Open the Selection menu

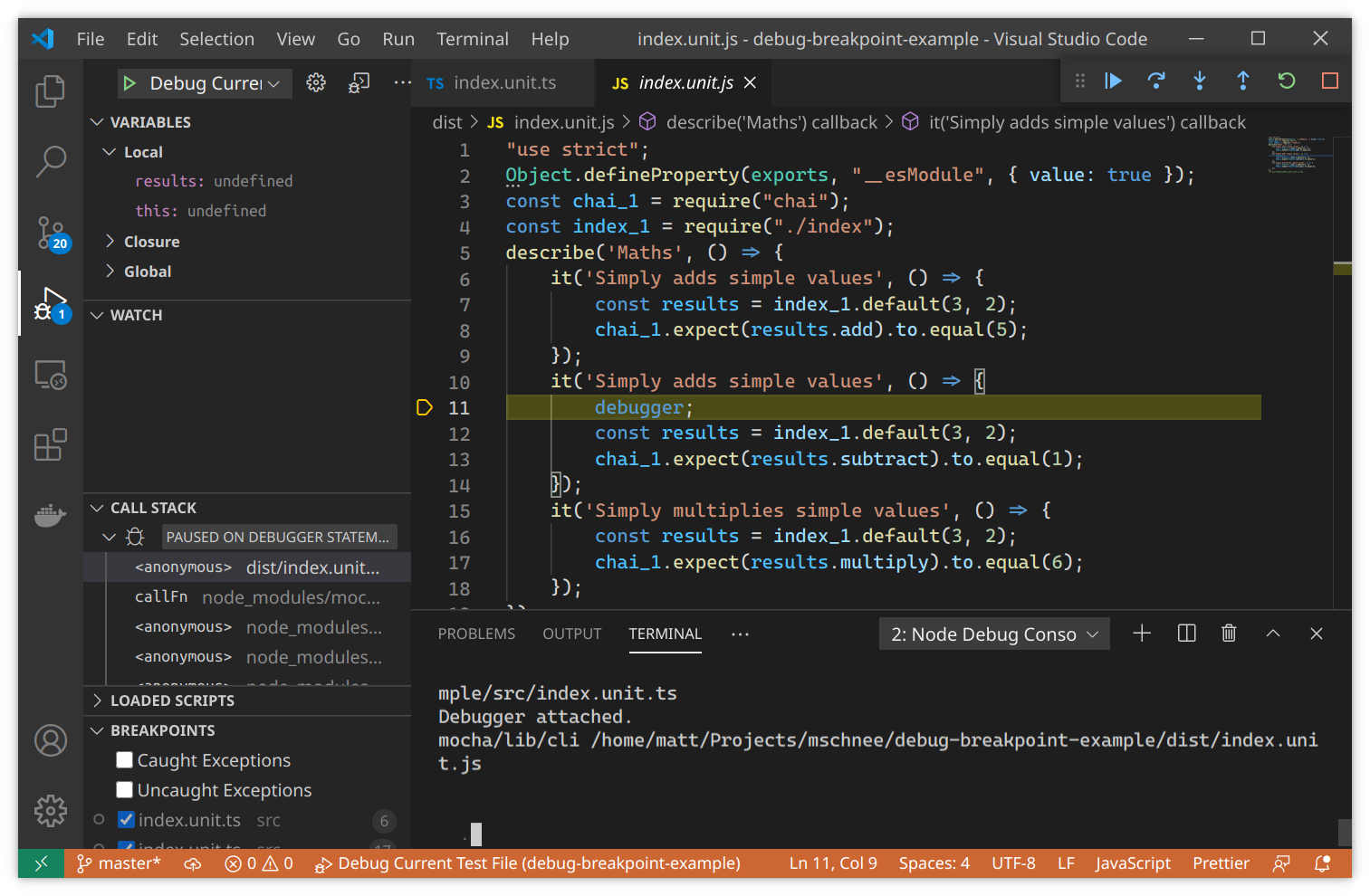click(216, 39)
